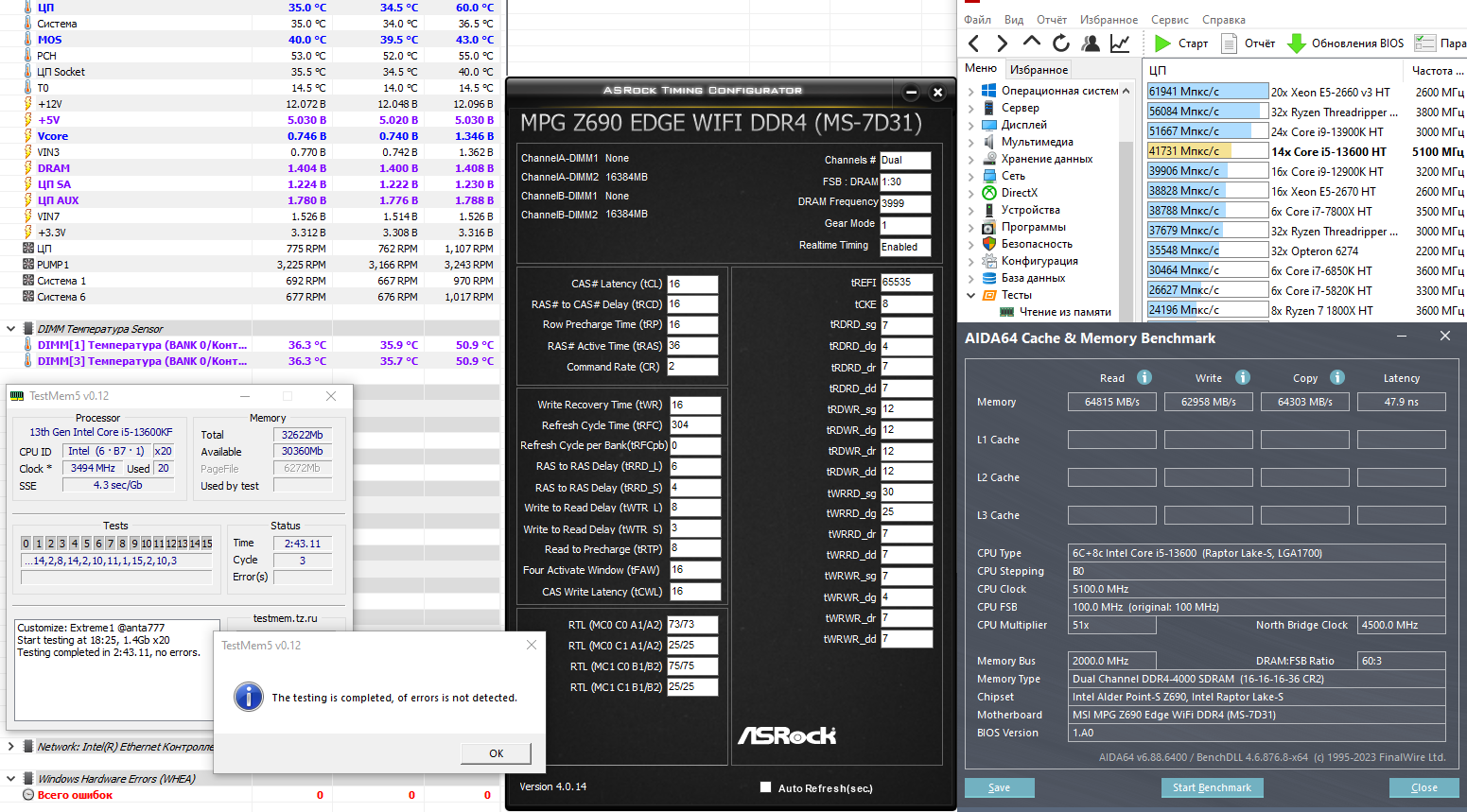
Task: Expand the Хранение данных tree node
Action: coord(970,159)
